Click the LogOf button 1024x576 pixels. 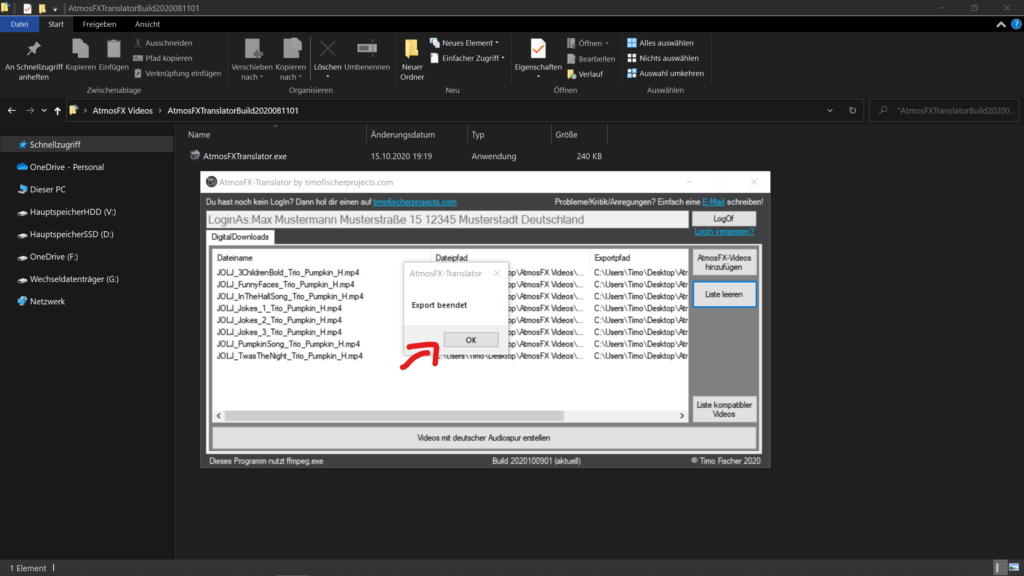(x=724, y=219)
